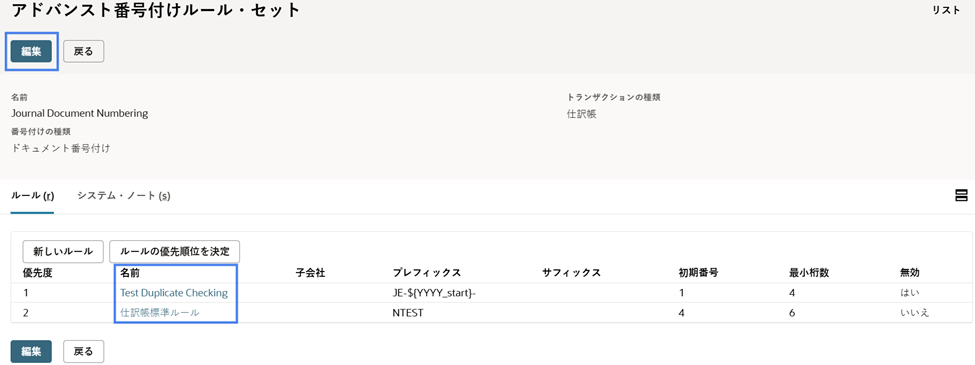This screenshot has height=365, width=975.
Task: Click the ルールの優先順位を決定 button
Action: (175, 251)
